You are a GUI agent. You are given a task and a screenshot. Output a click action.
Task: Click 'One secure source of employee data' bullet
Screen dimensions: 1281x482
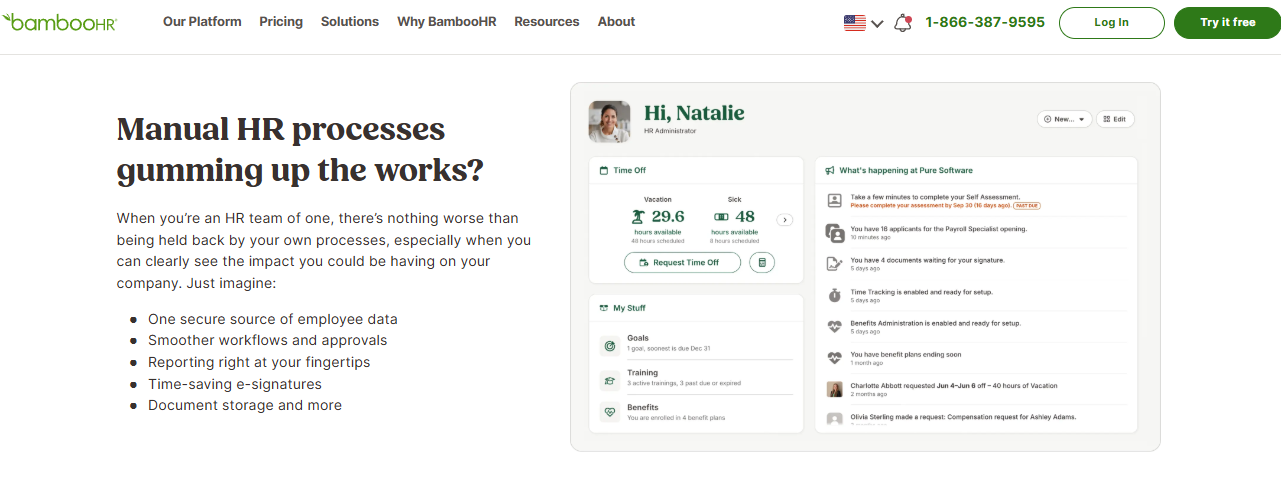(x=273, y=319)
